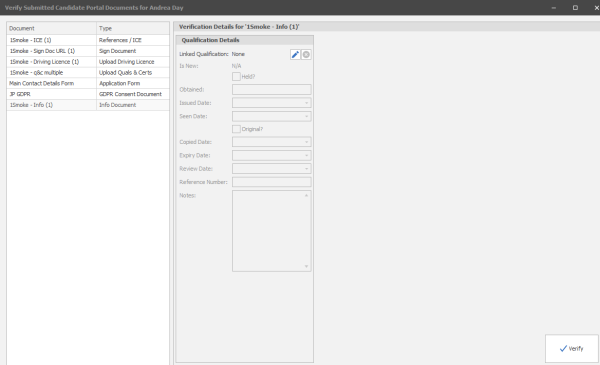Viewport: 600px width, 365px height.
Task: Select the '1Smoke - Sign Doc URL (1)' row
Action: pyautogui.click(x=88, y=51)
